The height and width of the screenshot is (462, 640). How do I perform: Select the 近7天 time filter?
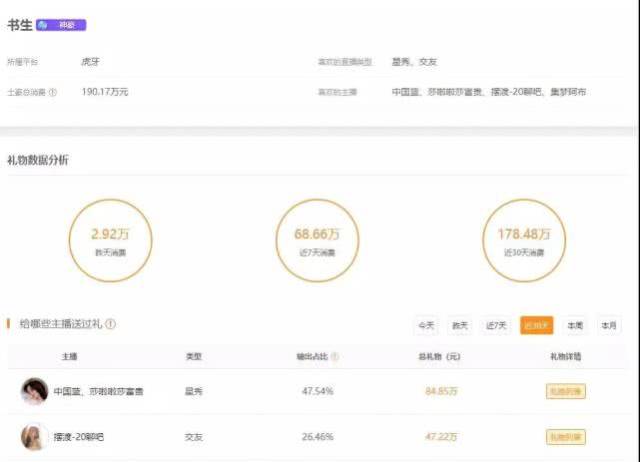coord(496,325)
